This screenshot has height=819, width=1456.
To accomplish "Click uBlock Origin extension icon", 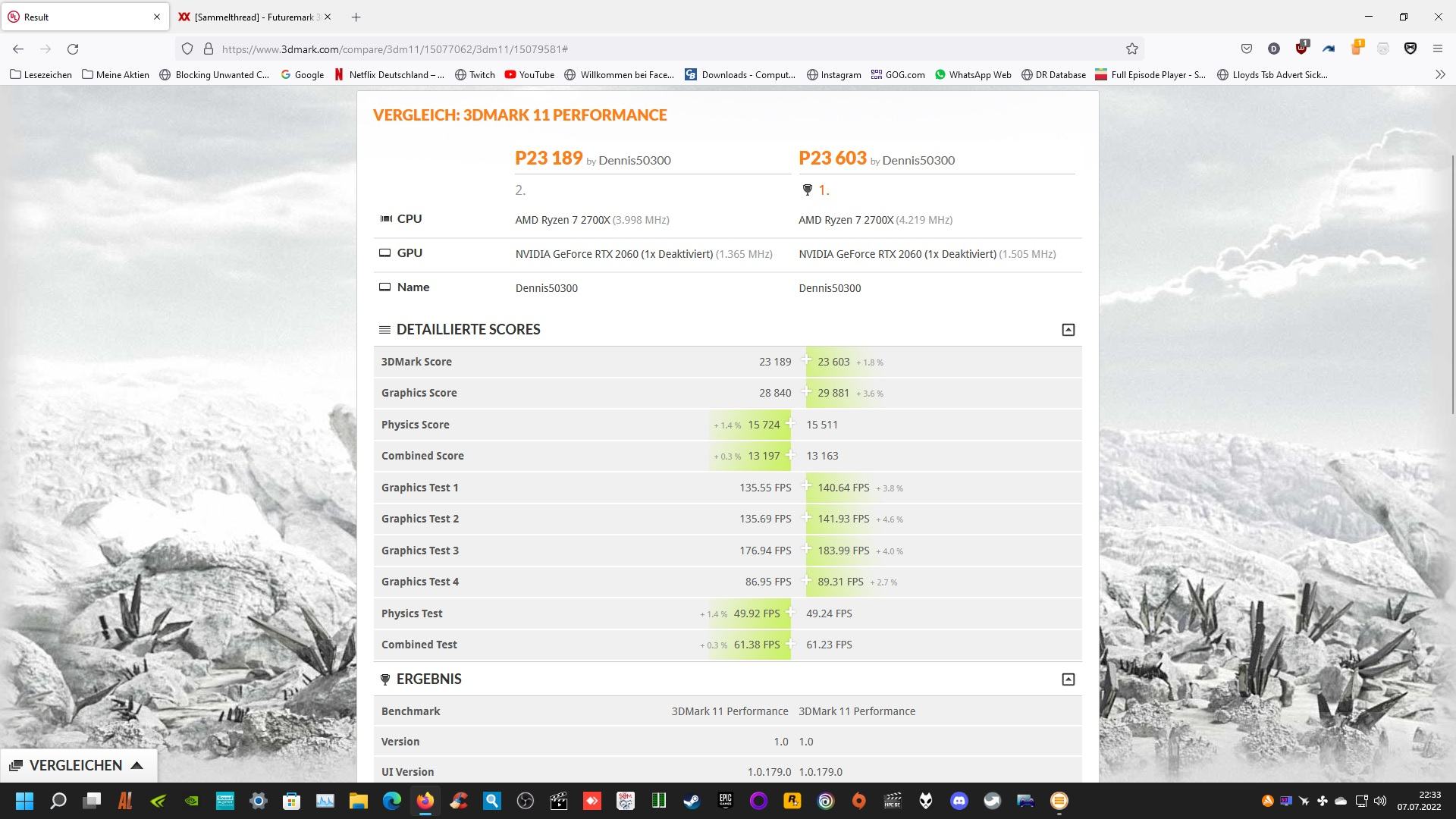I will (1301, 49).
